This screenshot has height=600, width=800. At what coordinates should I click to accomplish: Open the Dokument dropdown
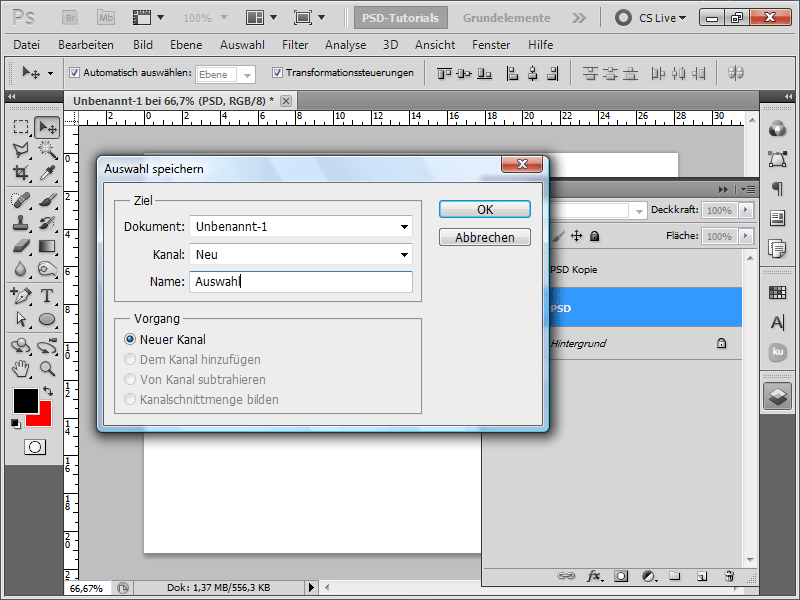tap(301, 227)
